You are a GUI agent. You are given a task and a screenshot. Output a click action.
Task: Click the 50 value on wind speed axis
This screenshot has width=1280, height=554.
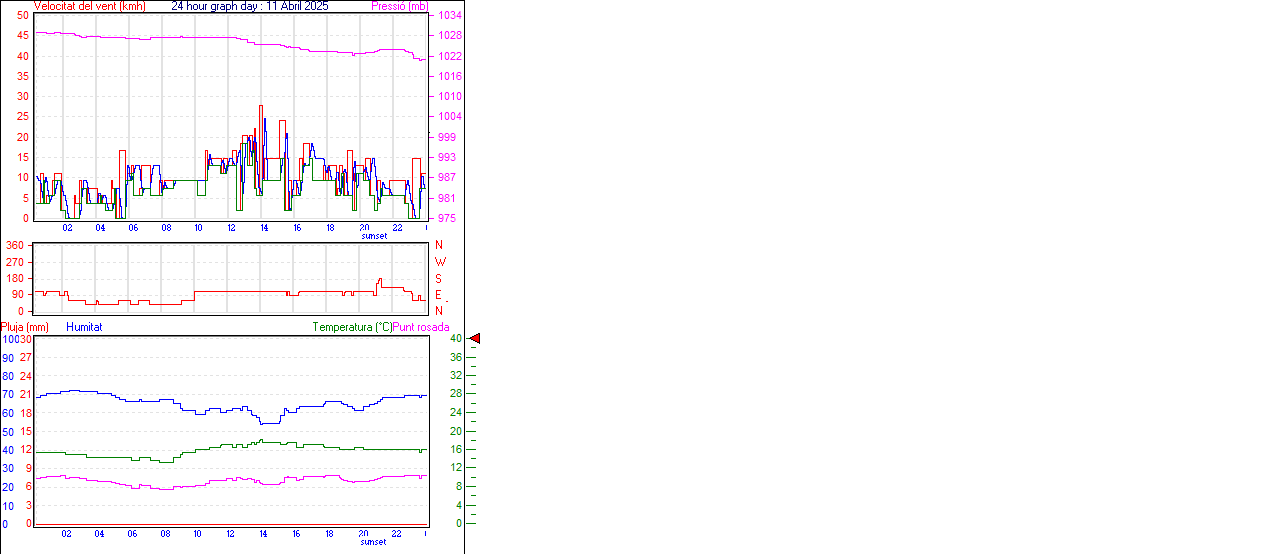pos(22,16)
